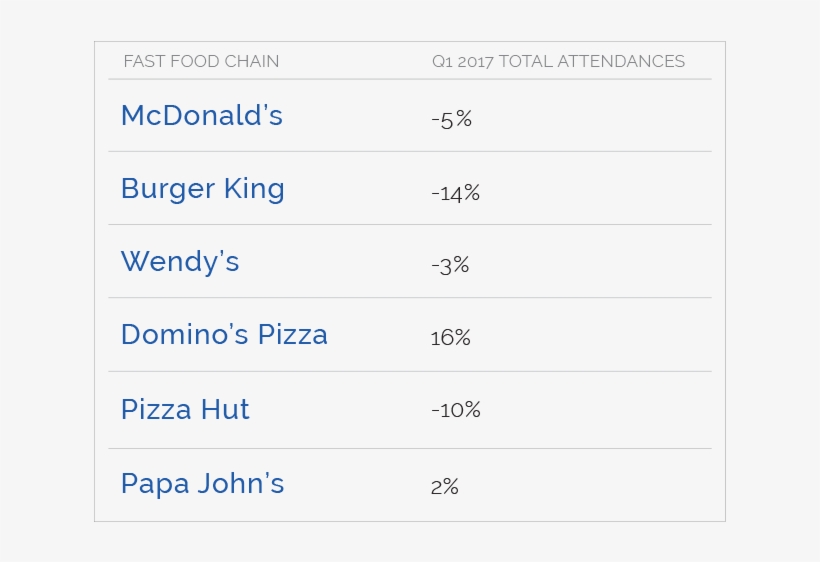Select the Pizza Hut chain name

[185, 410]
